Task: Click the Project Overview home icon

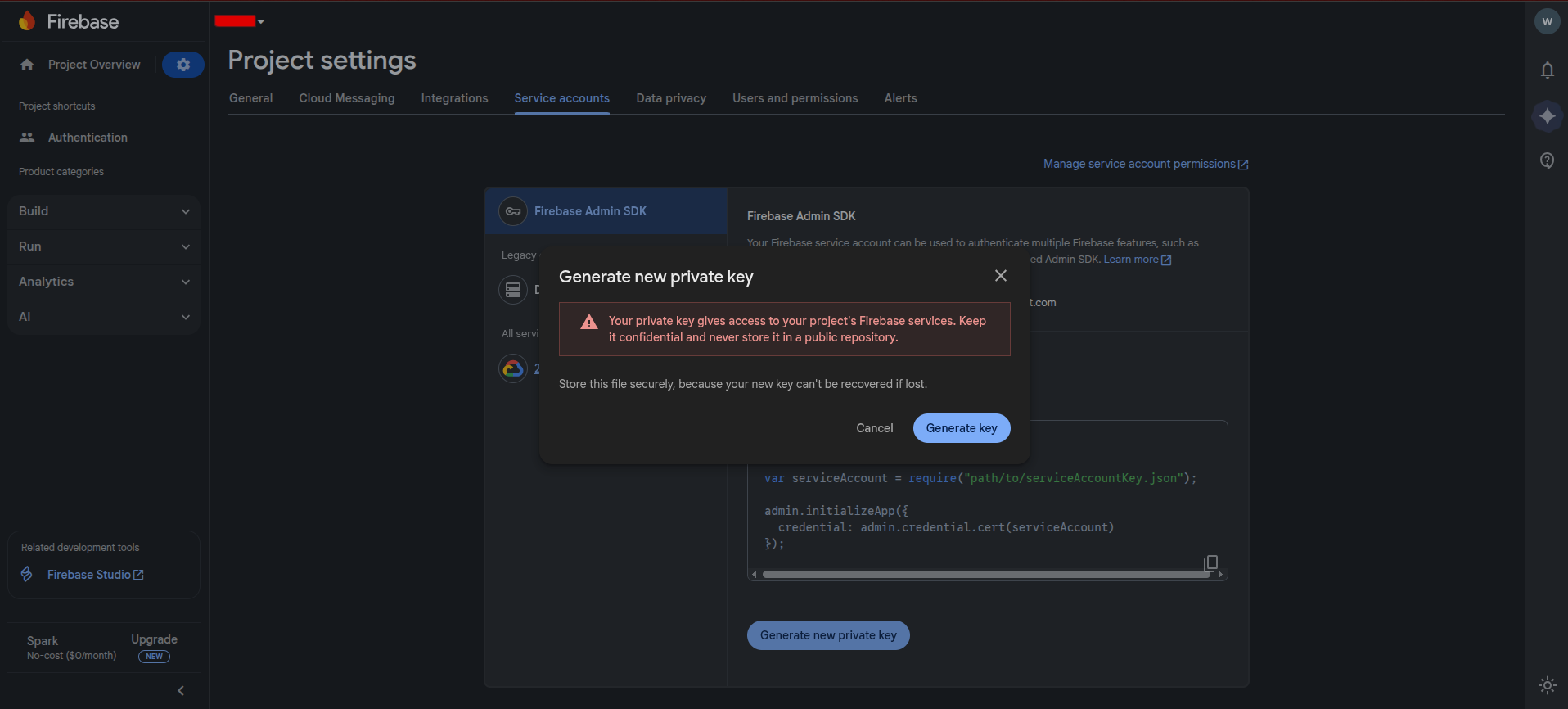Action: click(x=27, y=65)
